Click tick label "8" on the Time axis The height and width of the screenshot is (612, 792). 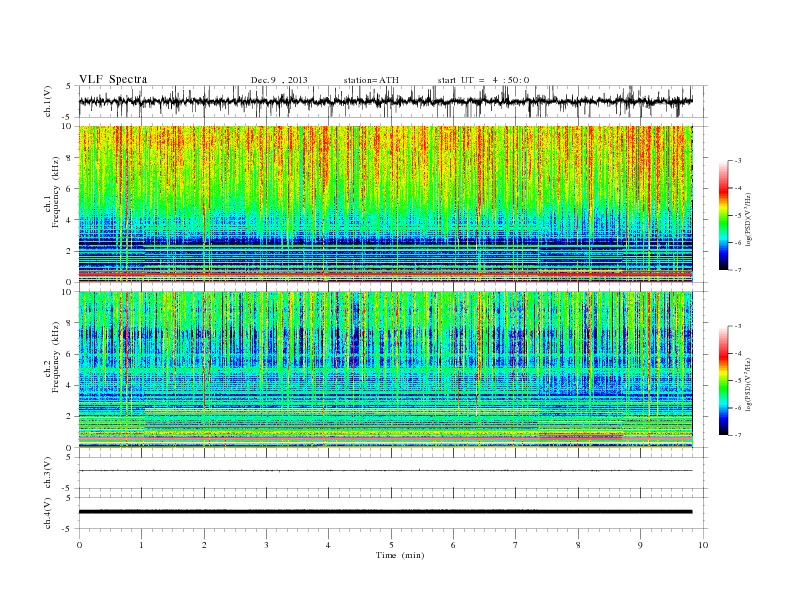(578, 545)
